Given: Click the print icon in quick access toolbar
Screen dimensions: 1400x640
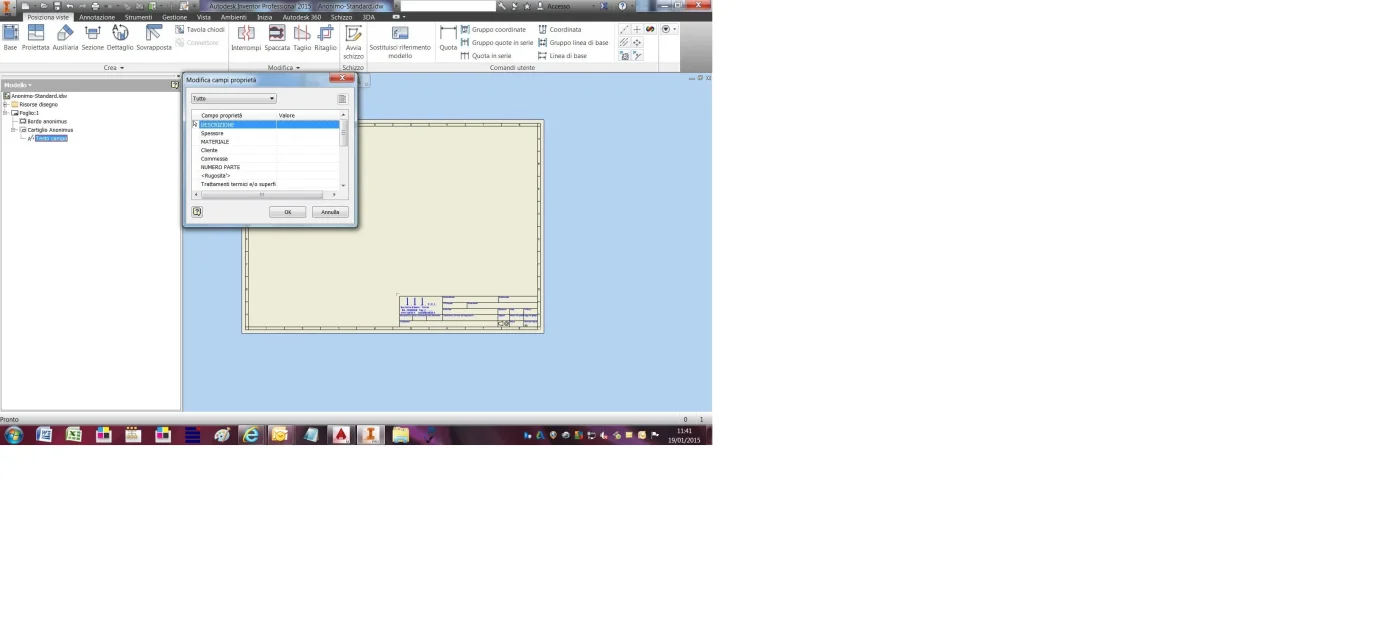Looking at the screenshot, I should pyautogui.click(x=96, y=6).
